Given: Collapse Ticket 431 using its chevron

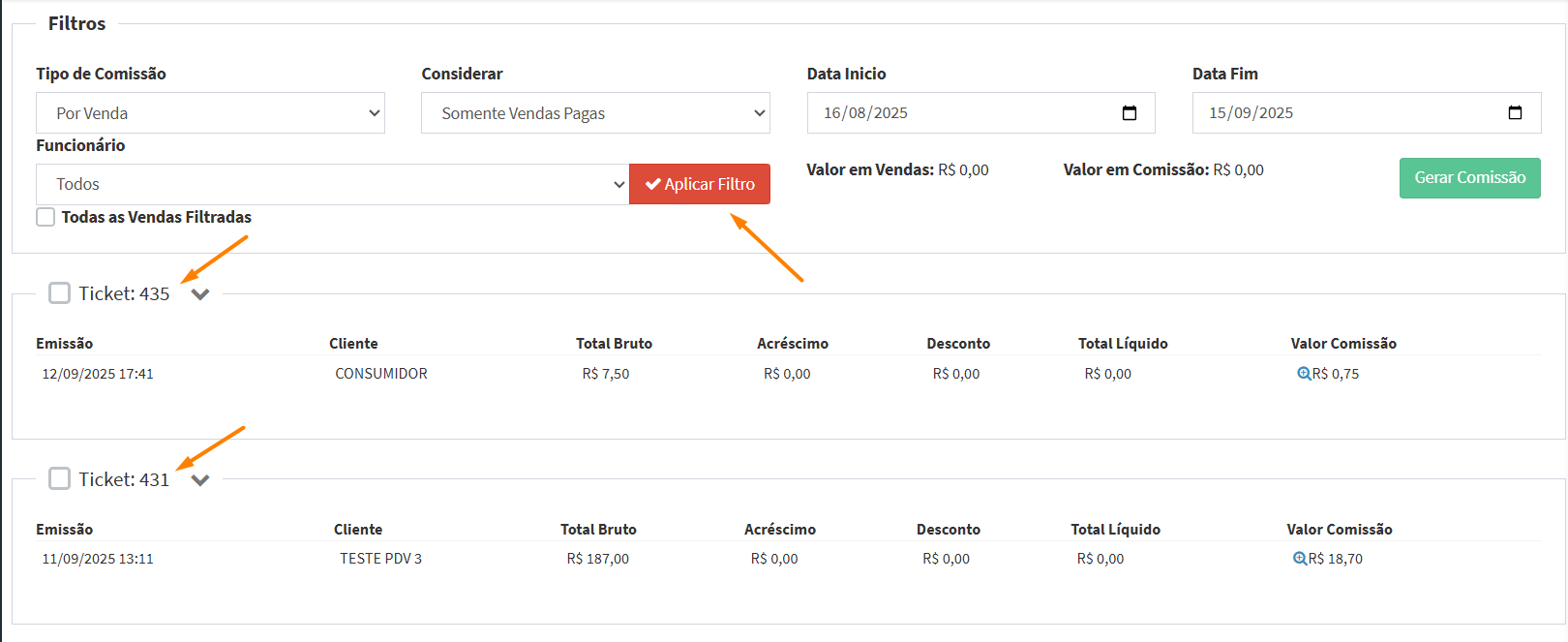Looking at the screenshot, I should pos(200,480).
